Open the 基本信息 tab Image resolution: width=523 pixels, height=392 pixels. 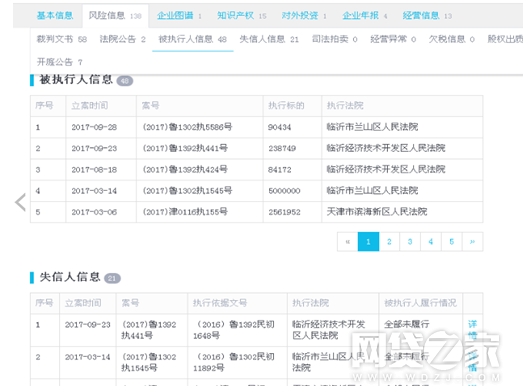(55, 15)
